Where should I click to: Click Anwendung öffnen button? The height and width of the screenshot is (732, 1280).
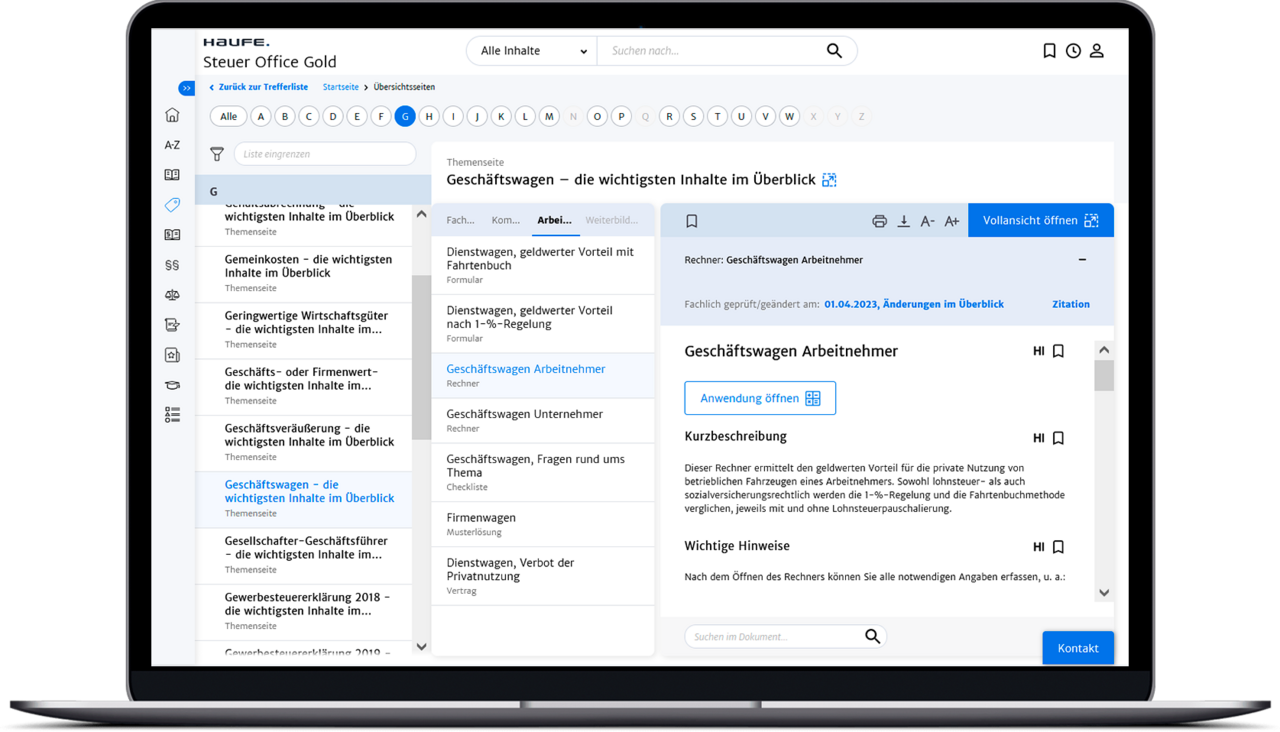(760, 398)
